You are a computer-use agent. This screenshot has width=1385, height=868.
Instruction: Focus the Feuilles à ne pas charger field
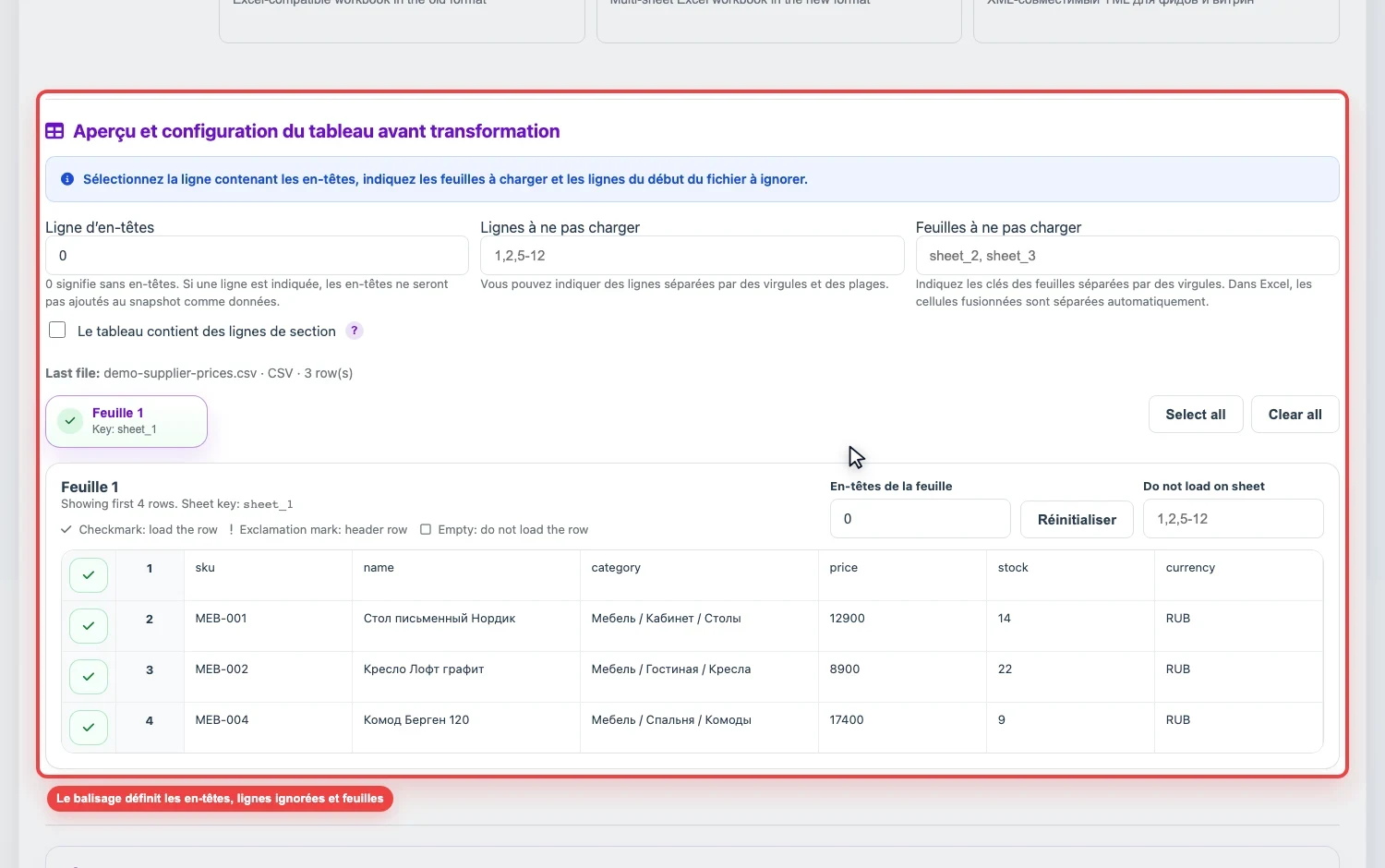1127,256
